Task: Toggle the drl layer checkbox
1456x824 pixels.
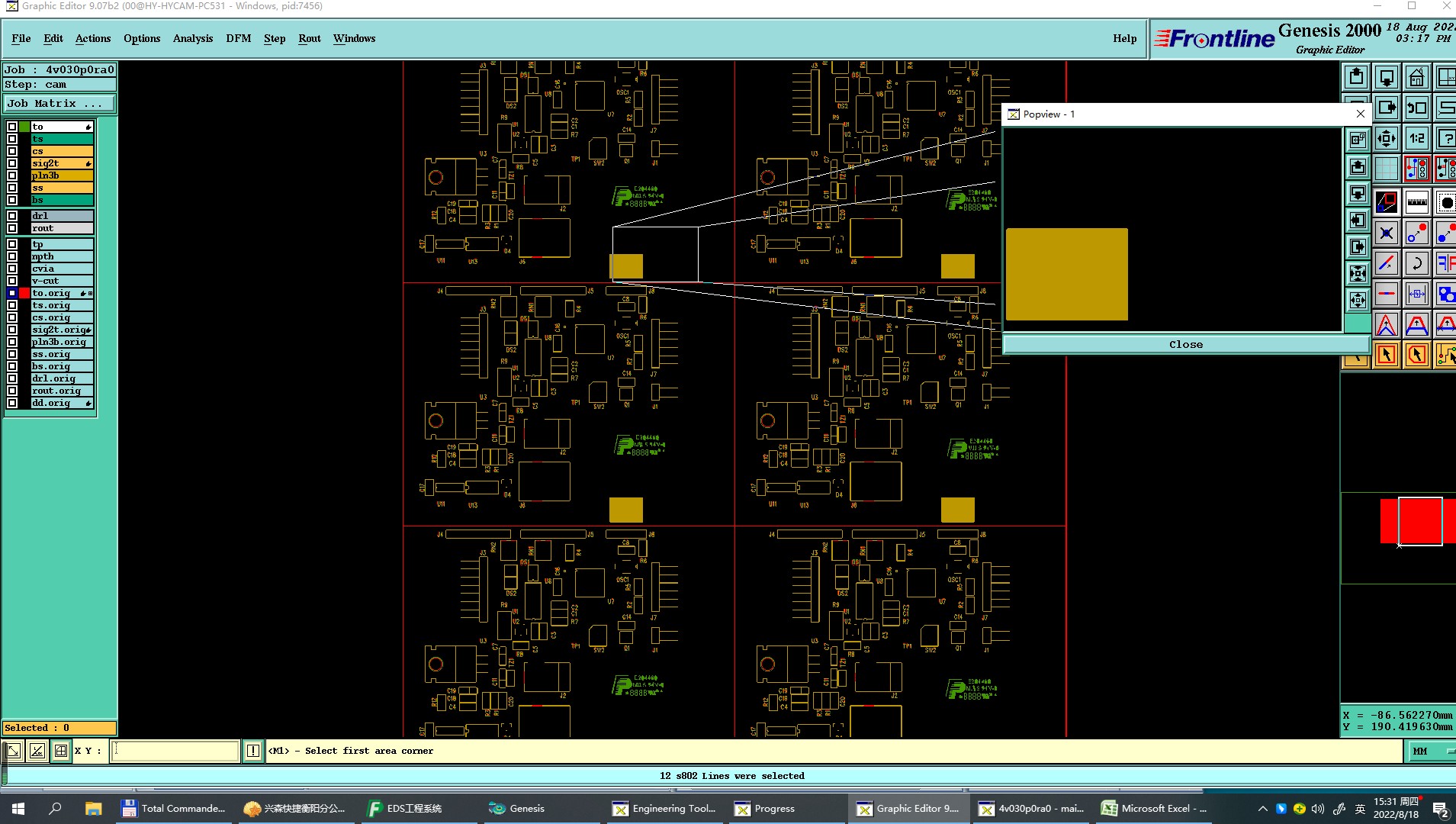Action: tap(12, 216)
